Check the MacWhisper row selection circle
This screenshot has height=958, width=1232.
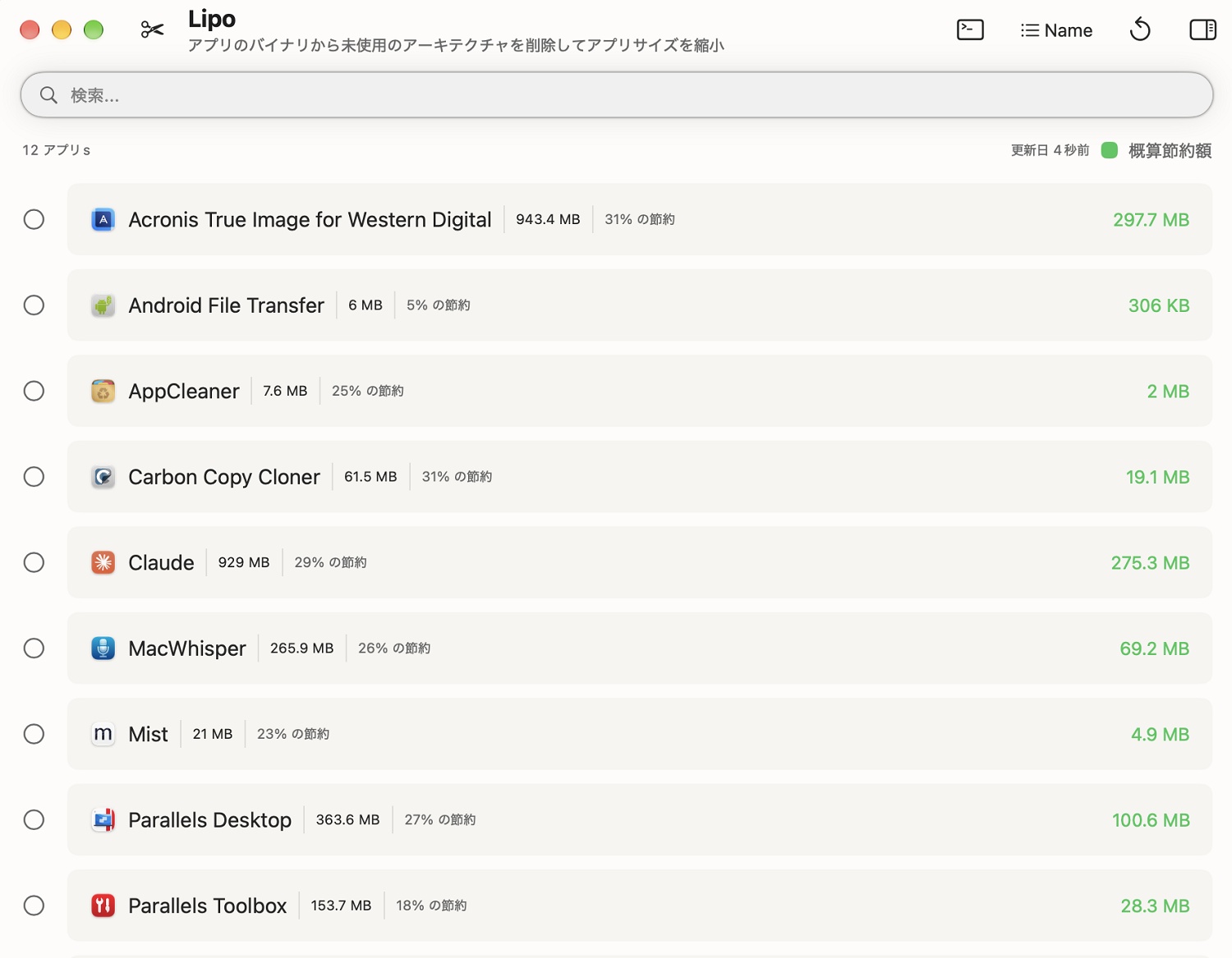[34, 649]
